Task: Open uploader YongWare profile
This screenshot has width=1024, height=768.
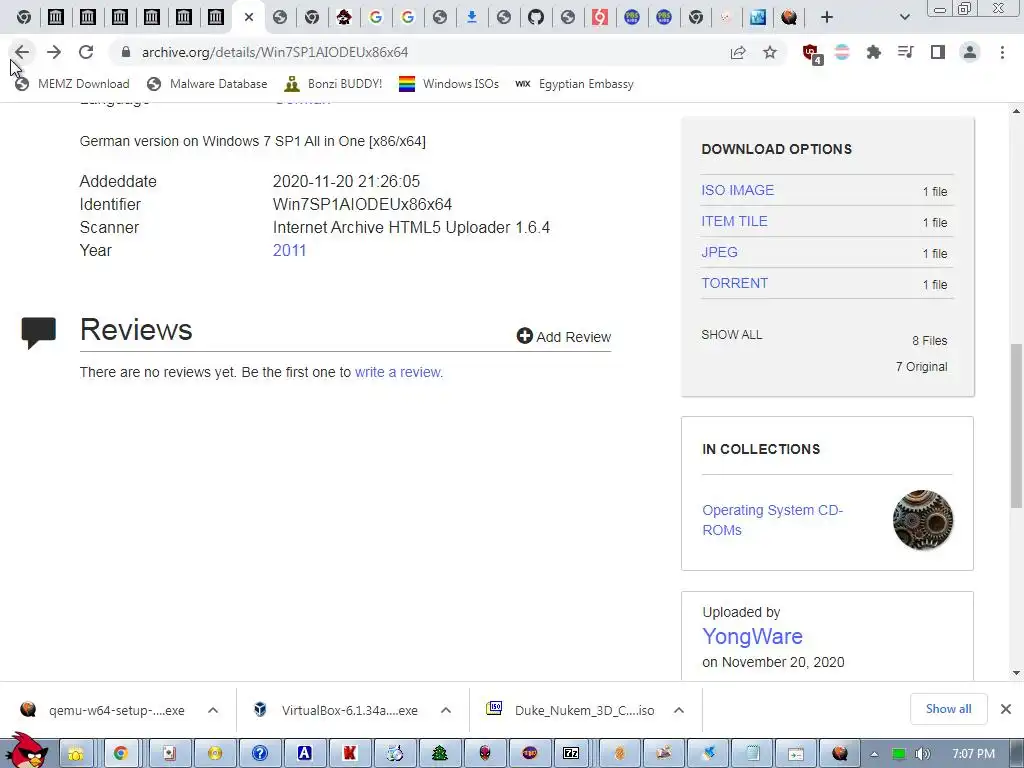Action: pos(752,636)
